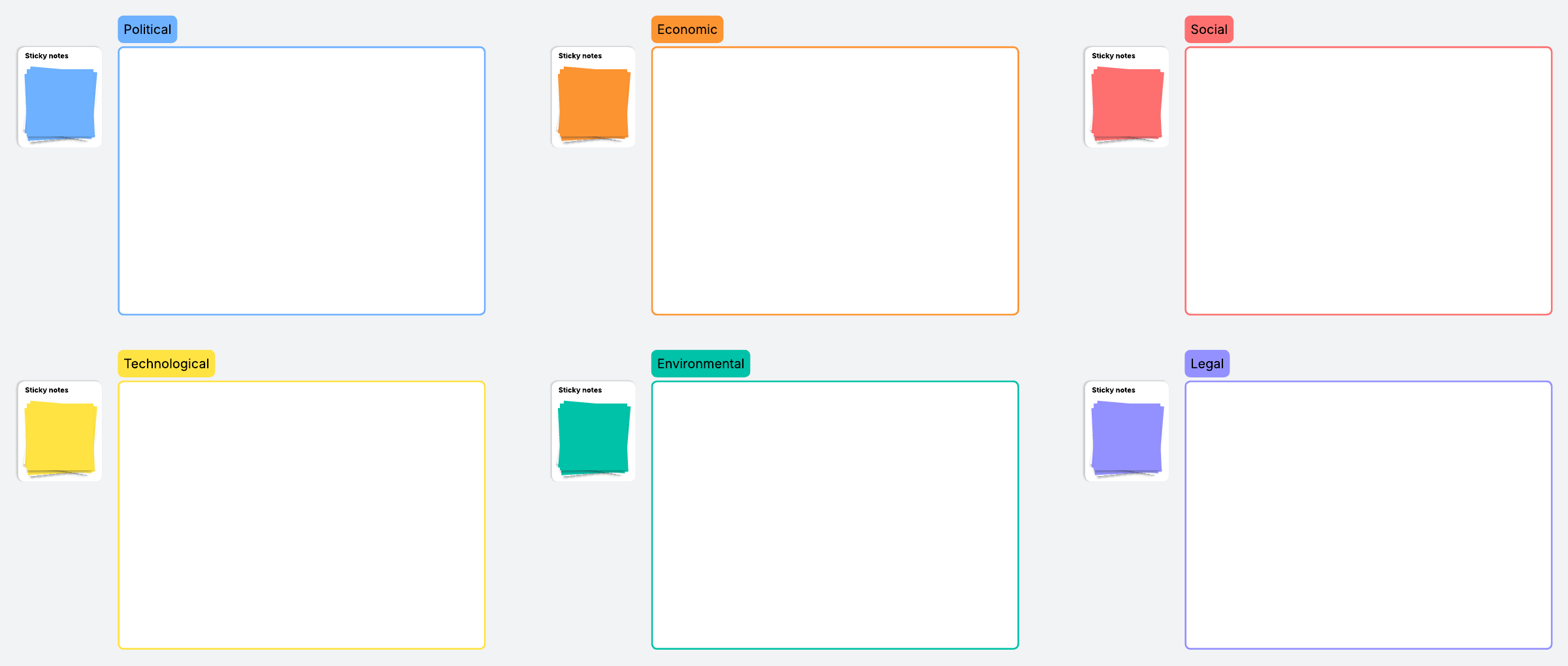Select the Economic label
The image size is (1568, 666).
(687, 29)
